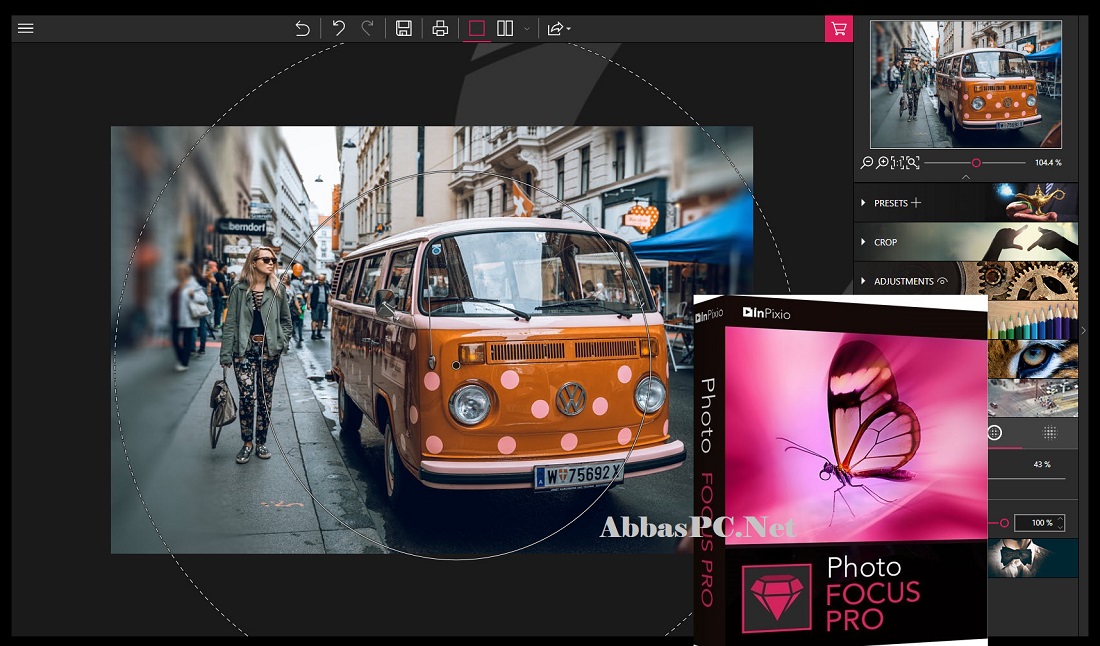This screenshot has width=1100, height=646.
Task: Open the share export menu
Action: tap(558, 29)
